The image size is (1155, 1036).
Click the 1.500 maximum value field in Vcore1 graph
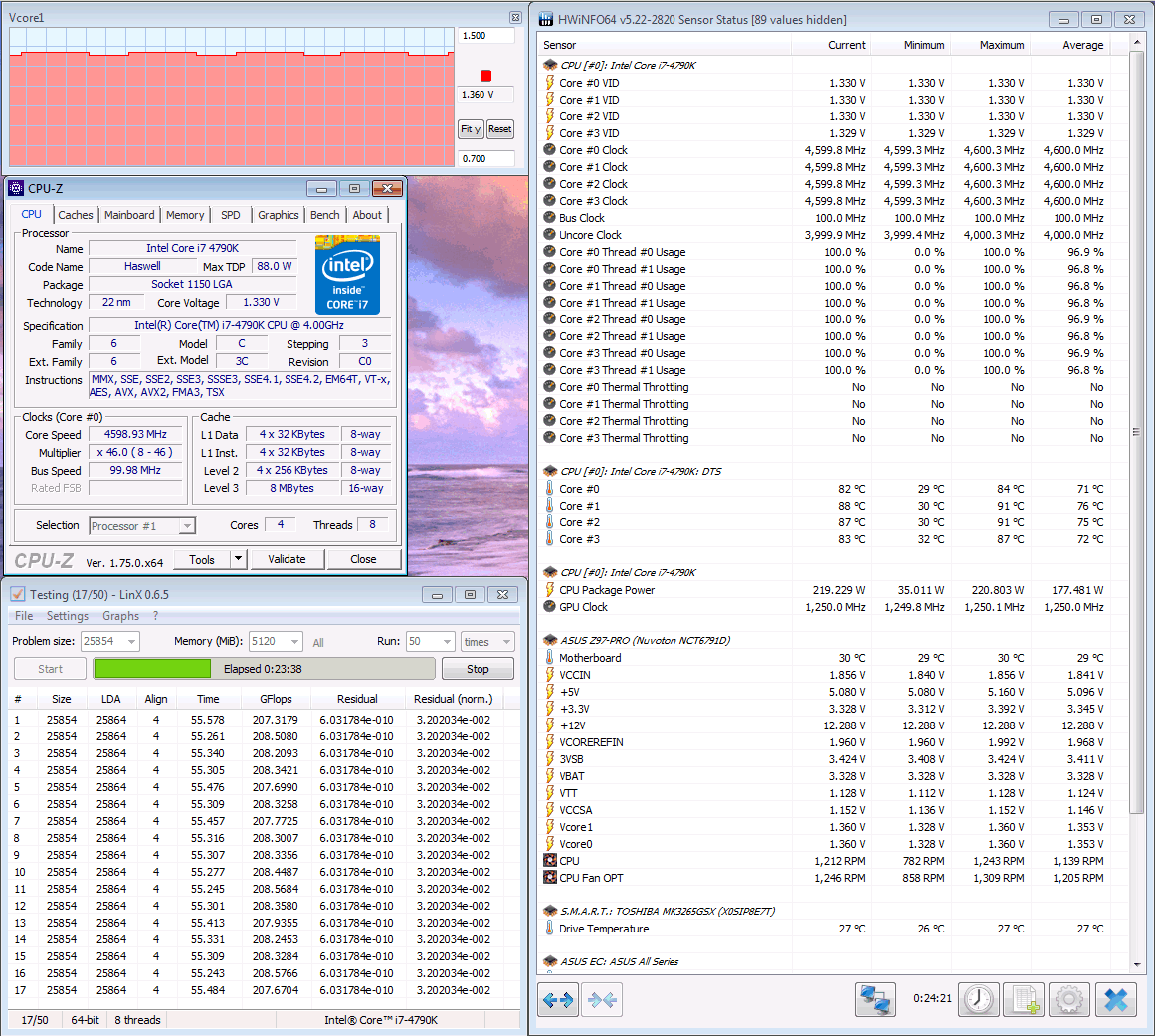(x=486, y=36)
